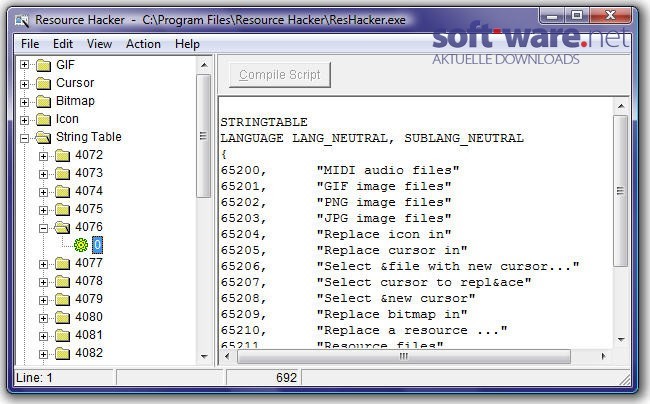This screenshot has width=650, height=404.
Task: Select the Bitmap folder icon
Action: [44, 102]
